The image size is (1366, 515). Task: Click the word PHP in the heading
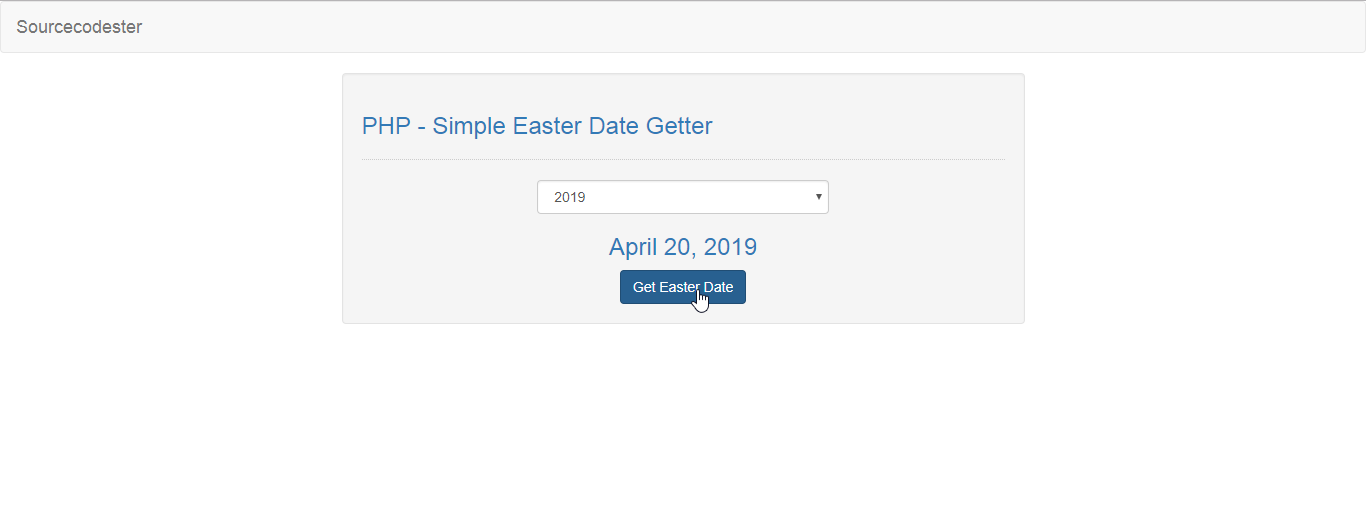coord(386,126)
